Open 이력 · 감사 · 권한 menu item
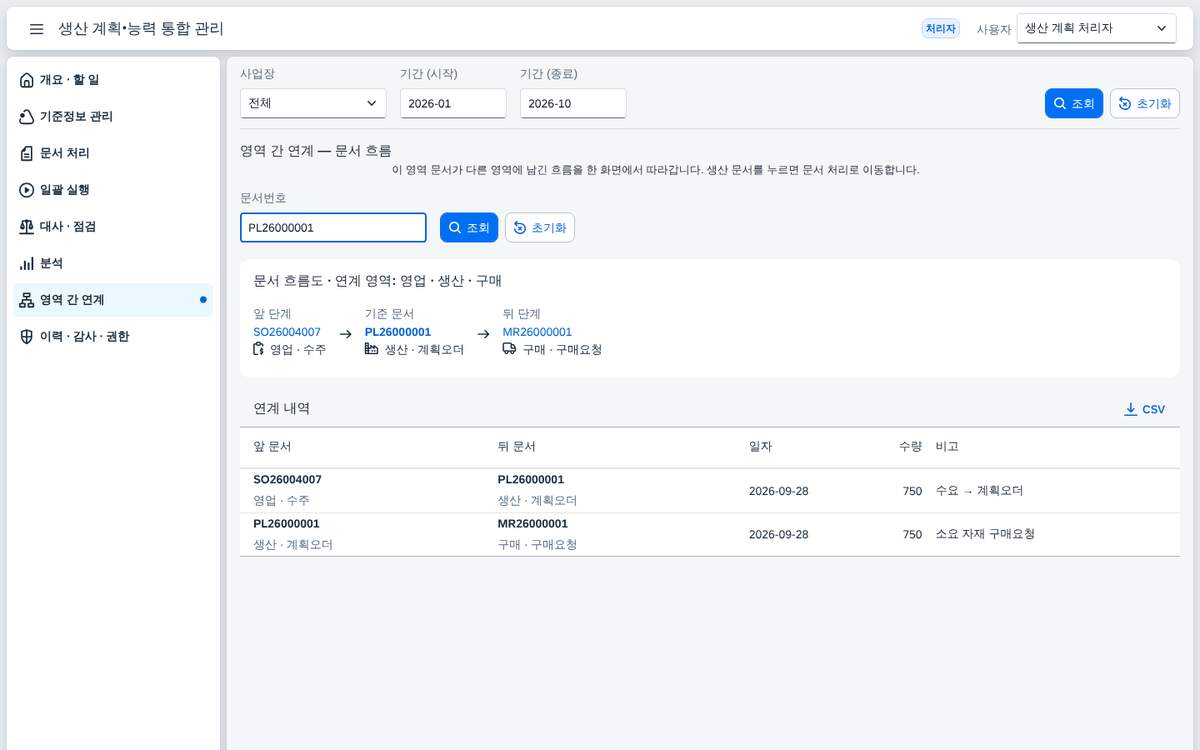This screenshot has width=1200, height=750. [113, 337]
